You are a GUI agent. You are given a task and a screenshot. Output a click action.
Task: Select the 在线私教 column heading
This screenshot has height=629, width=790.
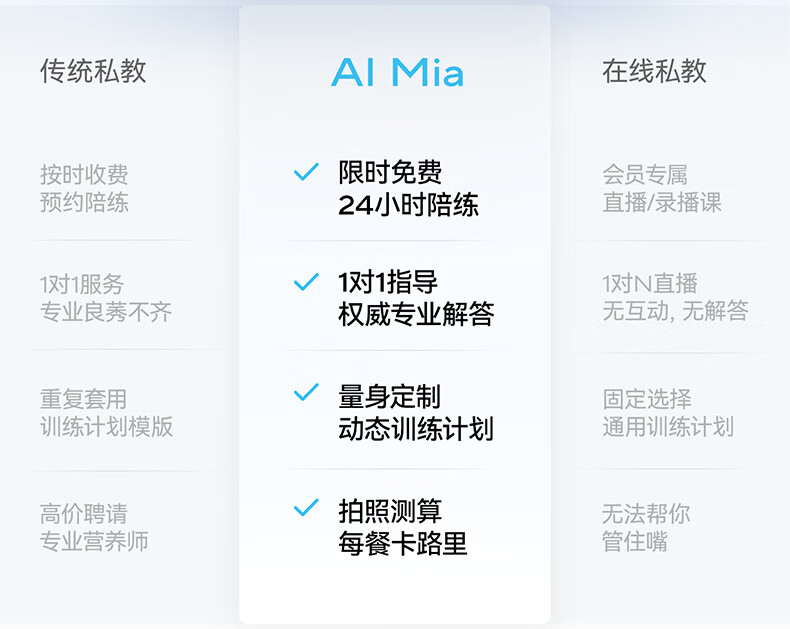click(x=654, y=70)
